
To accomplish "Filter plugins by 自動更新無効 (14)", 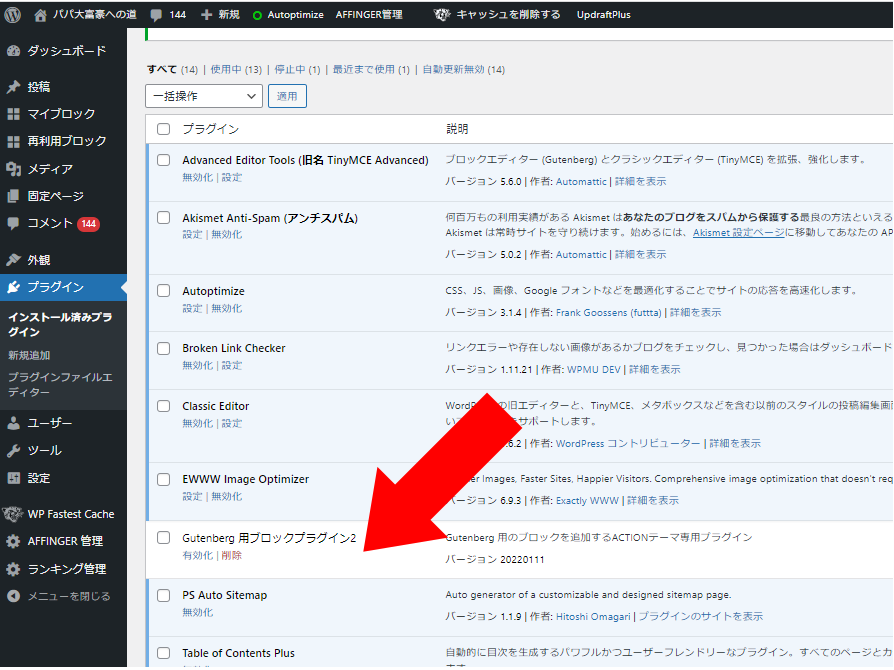I will coord(463,70).
